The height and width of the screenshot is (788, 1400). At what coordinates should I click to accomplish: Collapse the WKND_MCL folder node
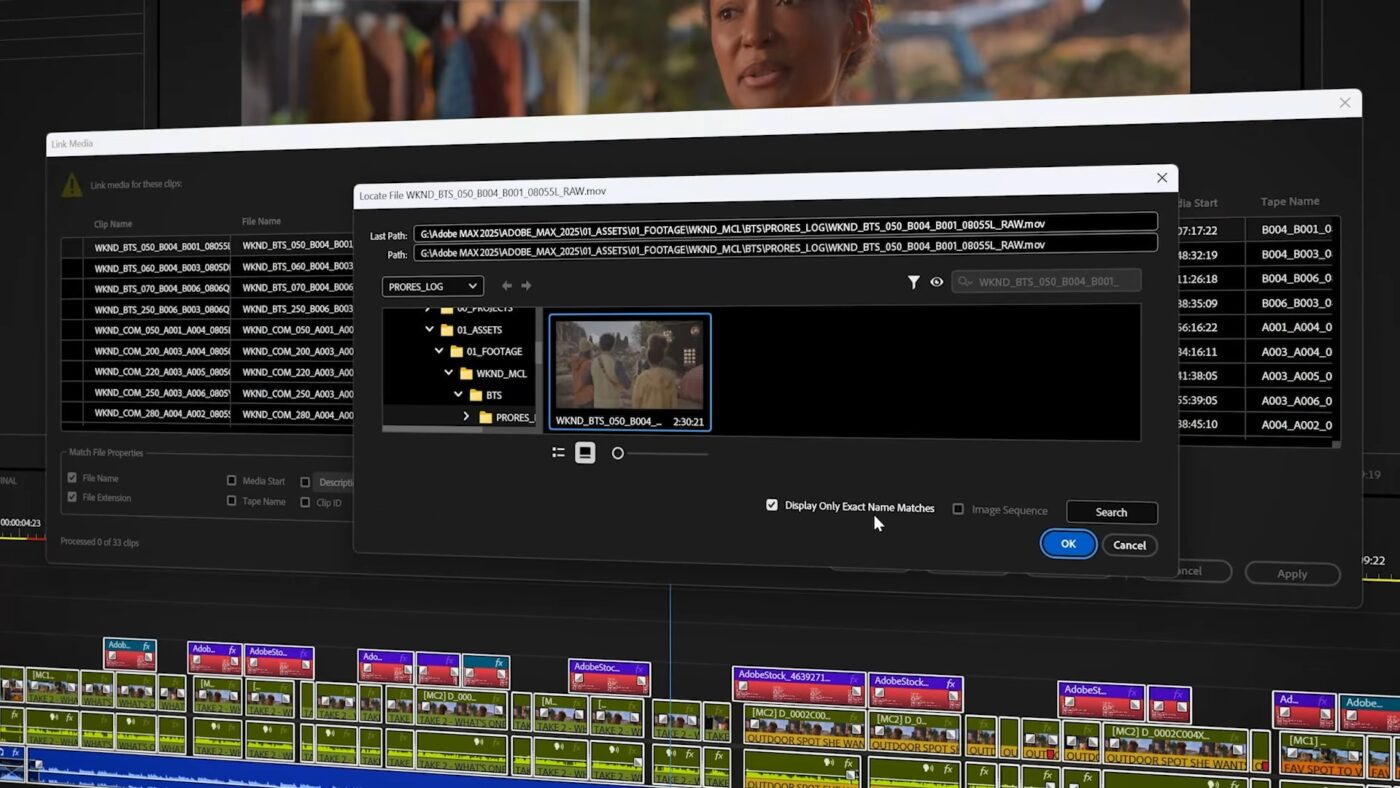(x=449, y=373)
